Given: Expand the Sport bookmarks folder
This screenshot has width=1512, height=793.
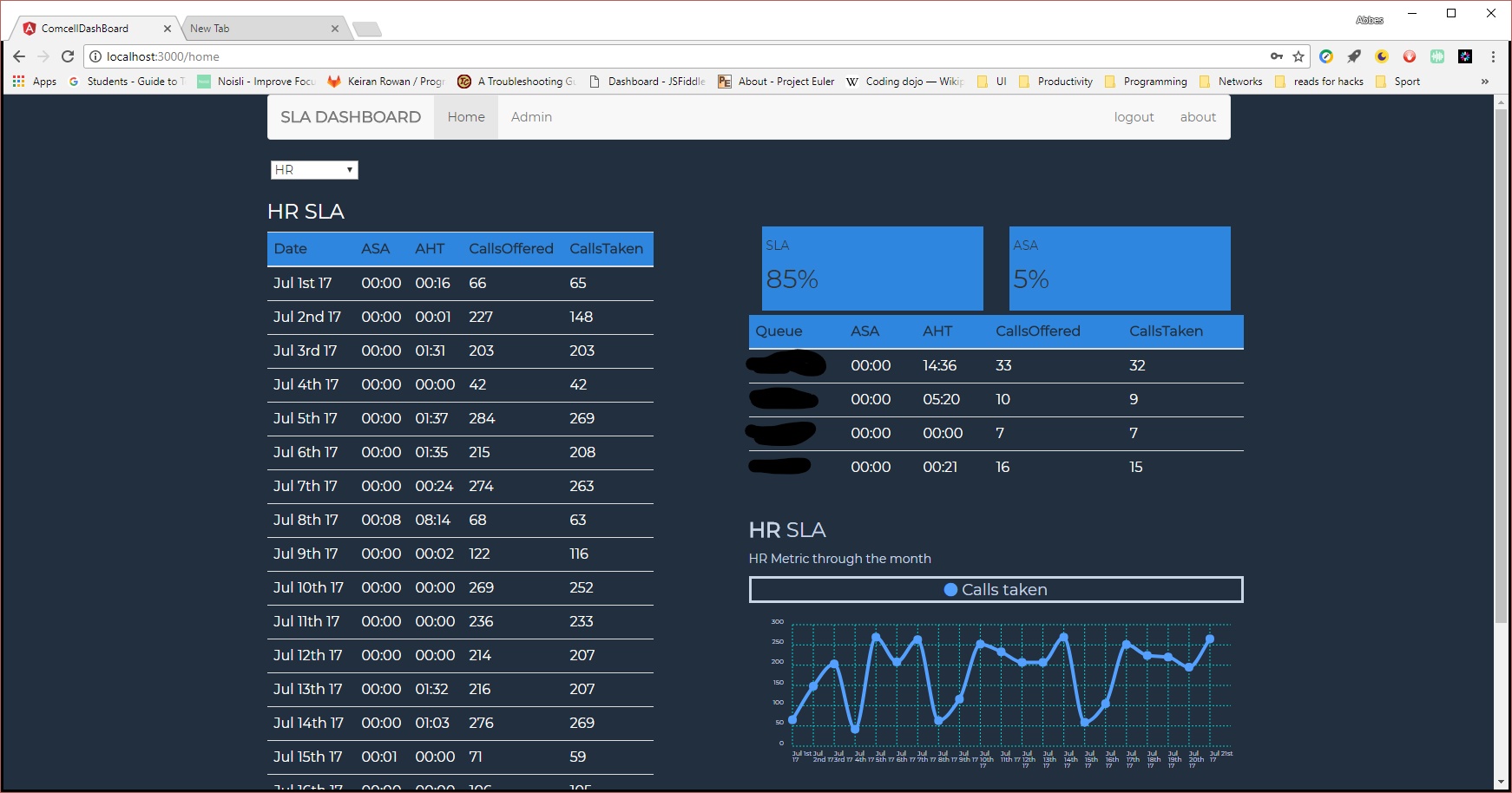Looking at the screenshot, I should click(1398, 82).
